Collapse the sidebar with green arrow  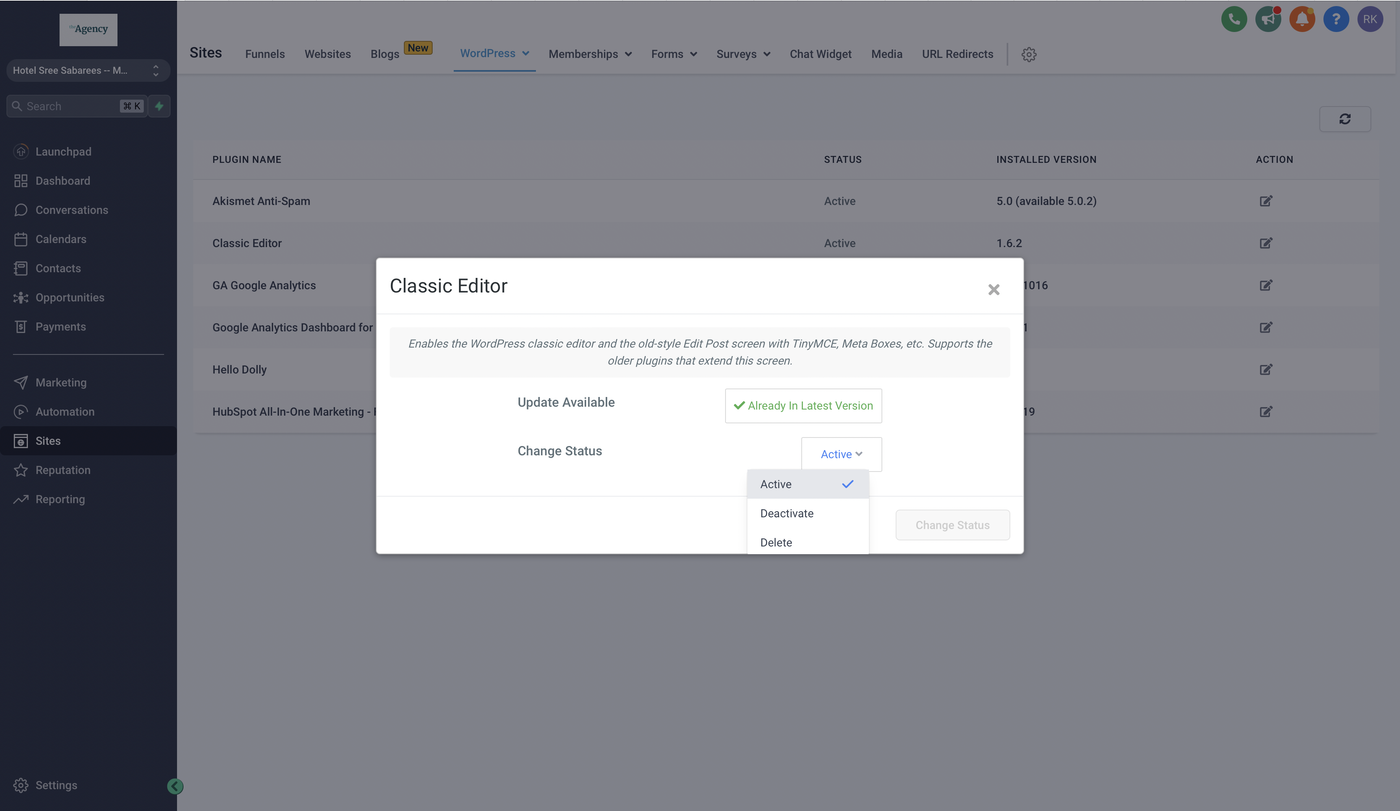(x=175, y=787)
